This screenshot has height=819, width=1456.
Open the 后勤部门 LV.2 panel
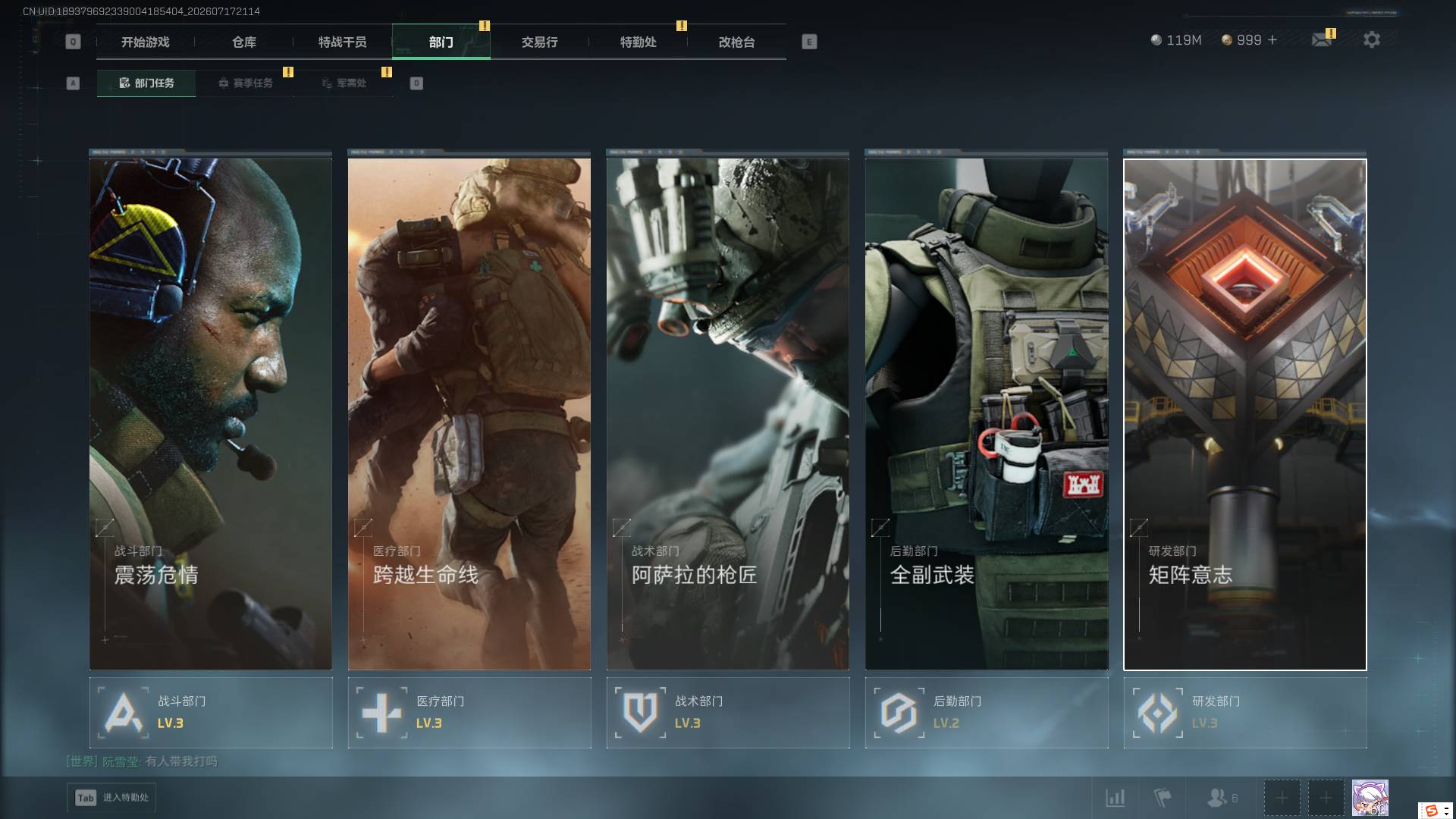click(x=987, y=713)
